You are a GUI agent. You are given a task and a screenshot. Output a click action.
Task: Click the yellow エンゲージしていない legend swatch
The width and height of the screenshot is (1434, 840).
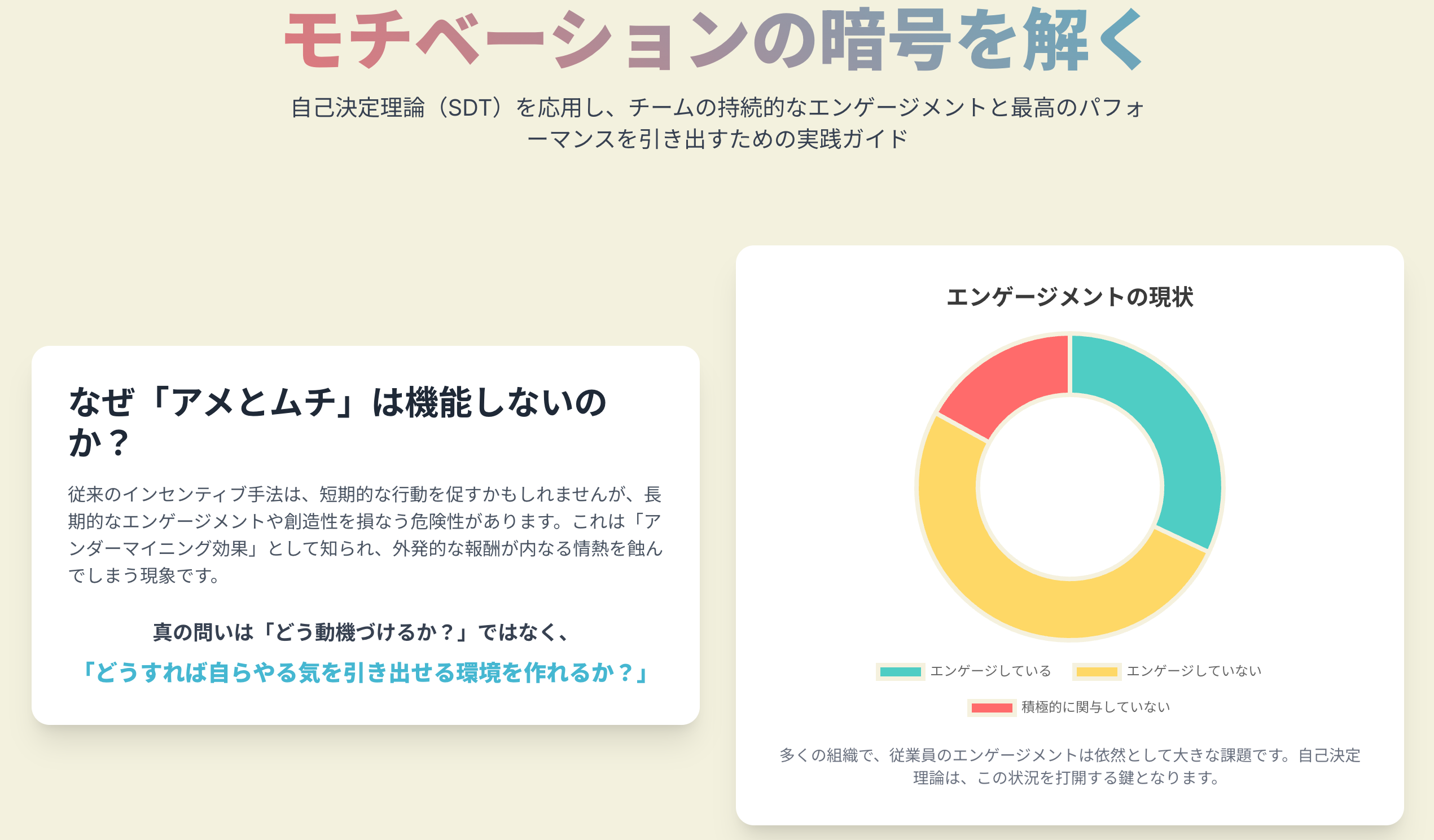coord(1097,672)
